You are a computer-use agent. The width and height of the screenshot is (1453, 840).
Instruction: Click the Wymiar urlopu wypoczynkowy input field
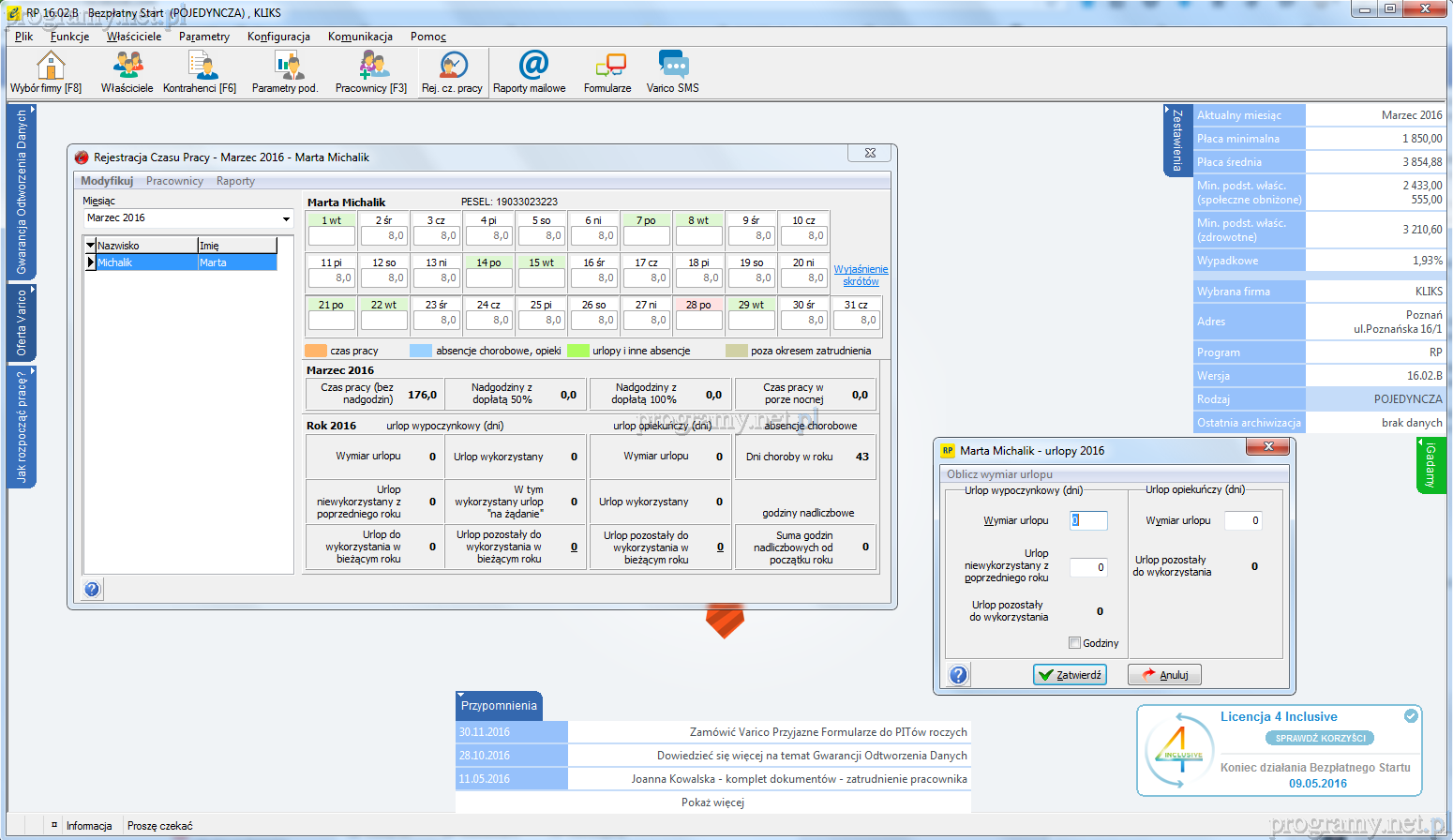coord(1088,520)
